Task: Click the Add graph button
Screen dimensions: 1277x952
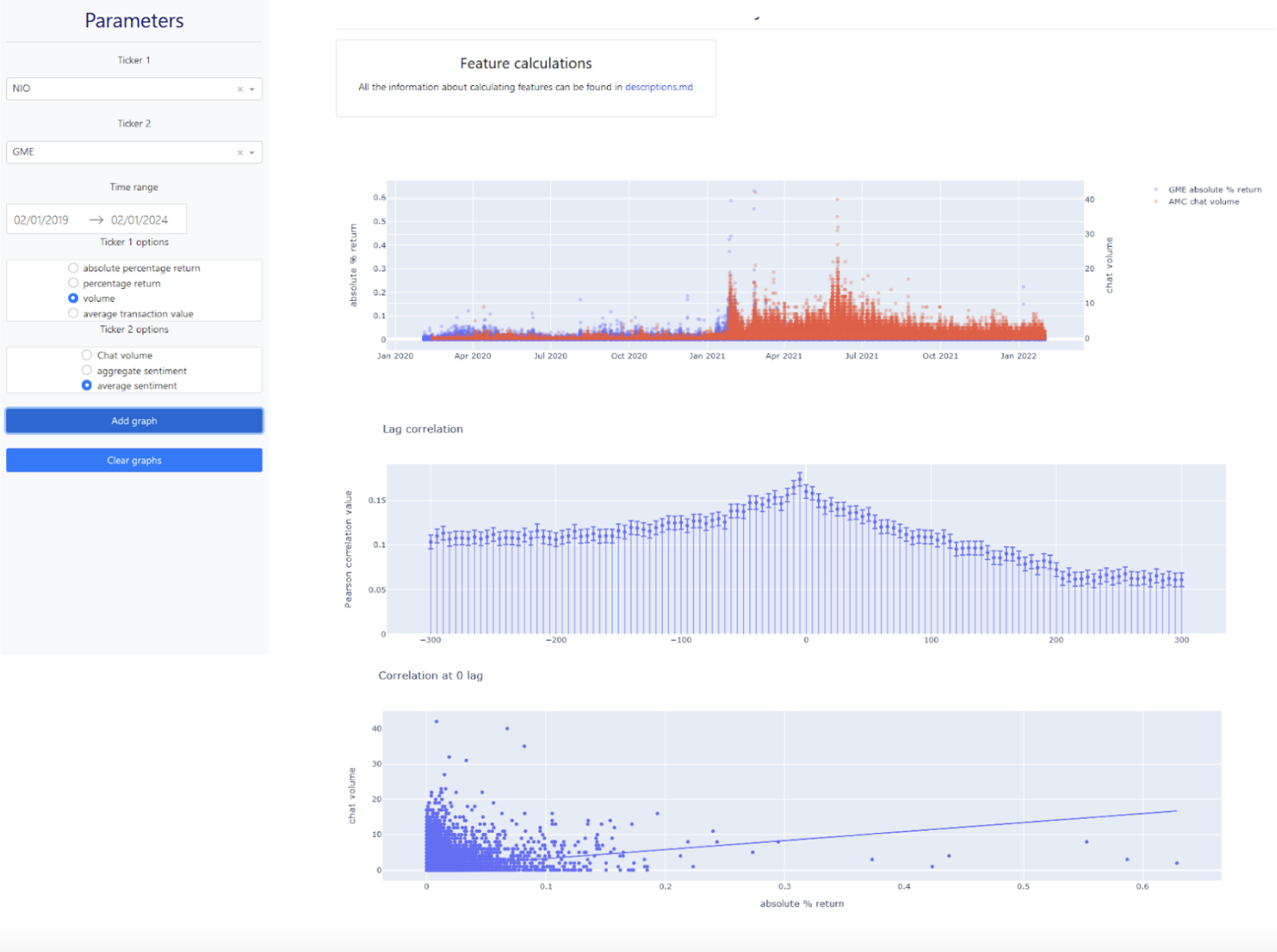Action: point(134,421)
